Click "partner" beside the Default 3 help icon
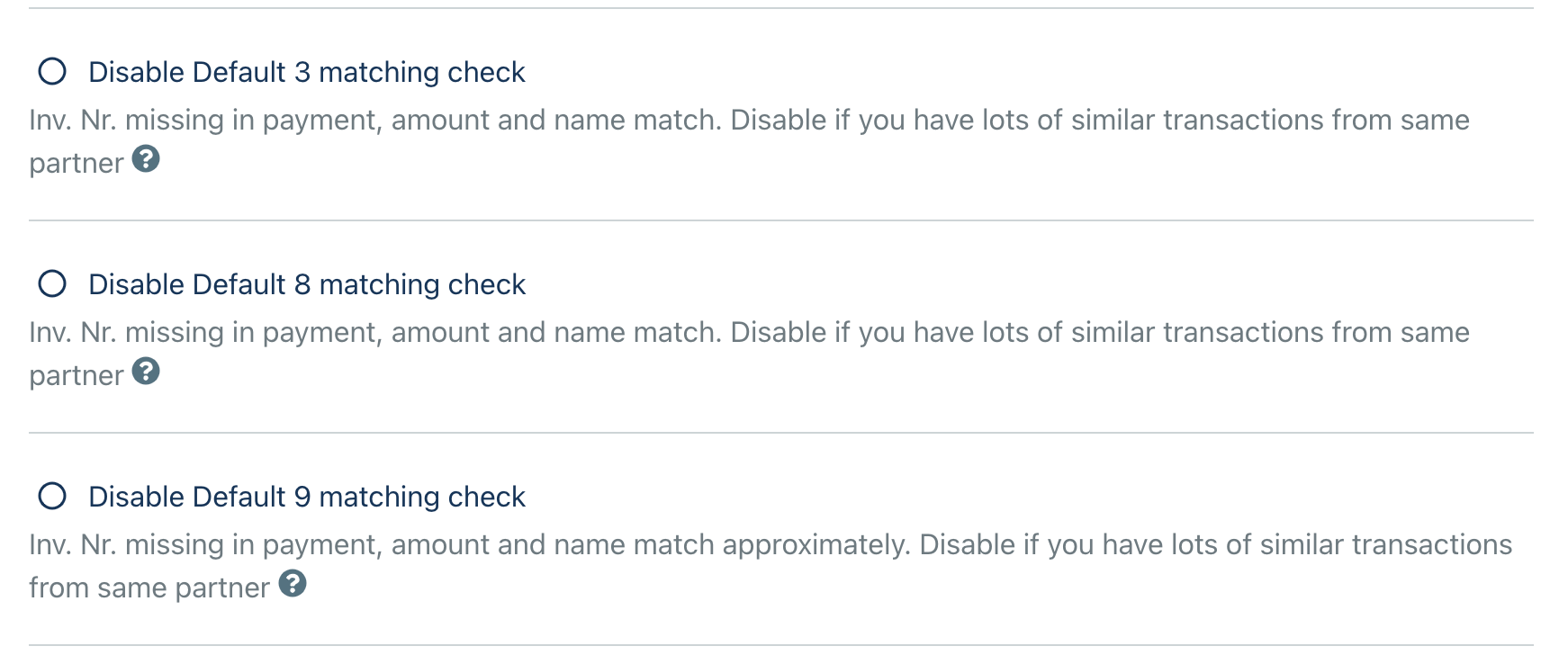1568x664 pixels. pos(76,164)
